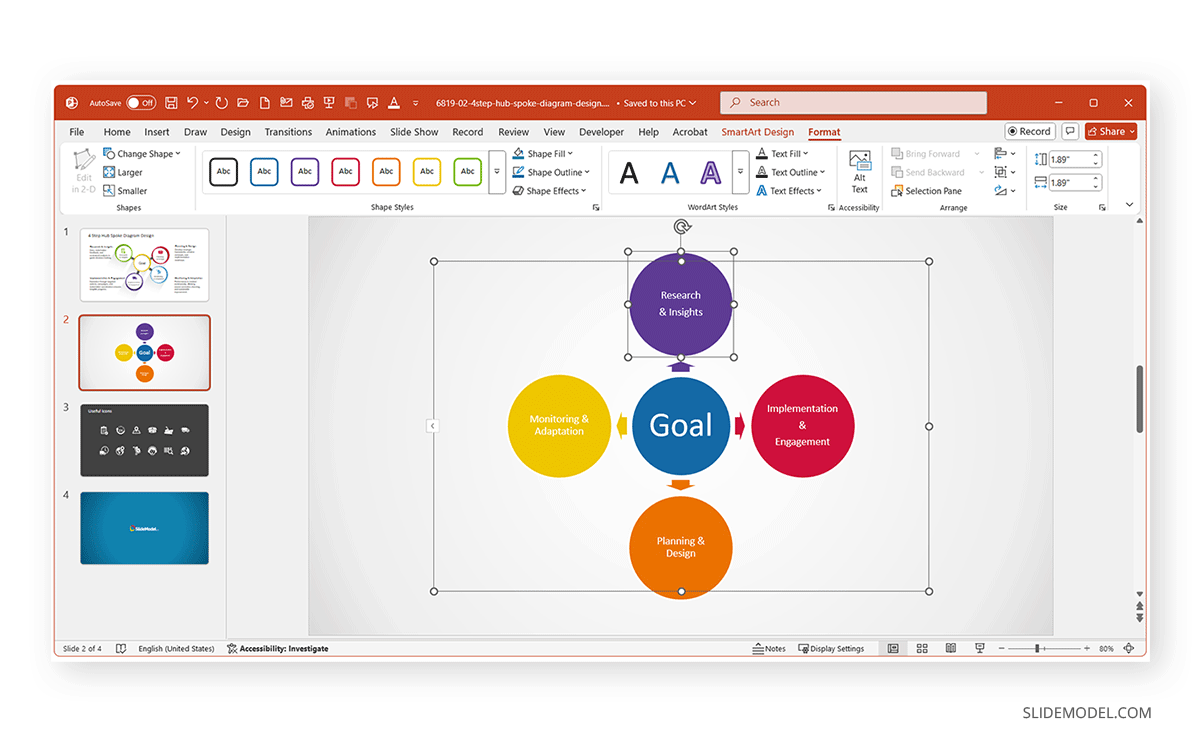Switch to Slide Sorter view
This screenshot has height=743, width=1200.
pos(921,648)
